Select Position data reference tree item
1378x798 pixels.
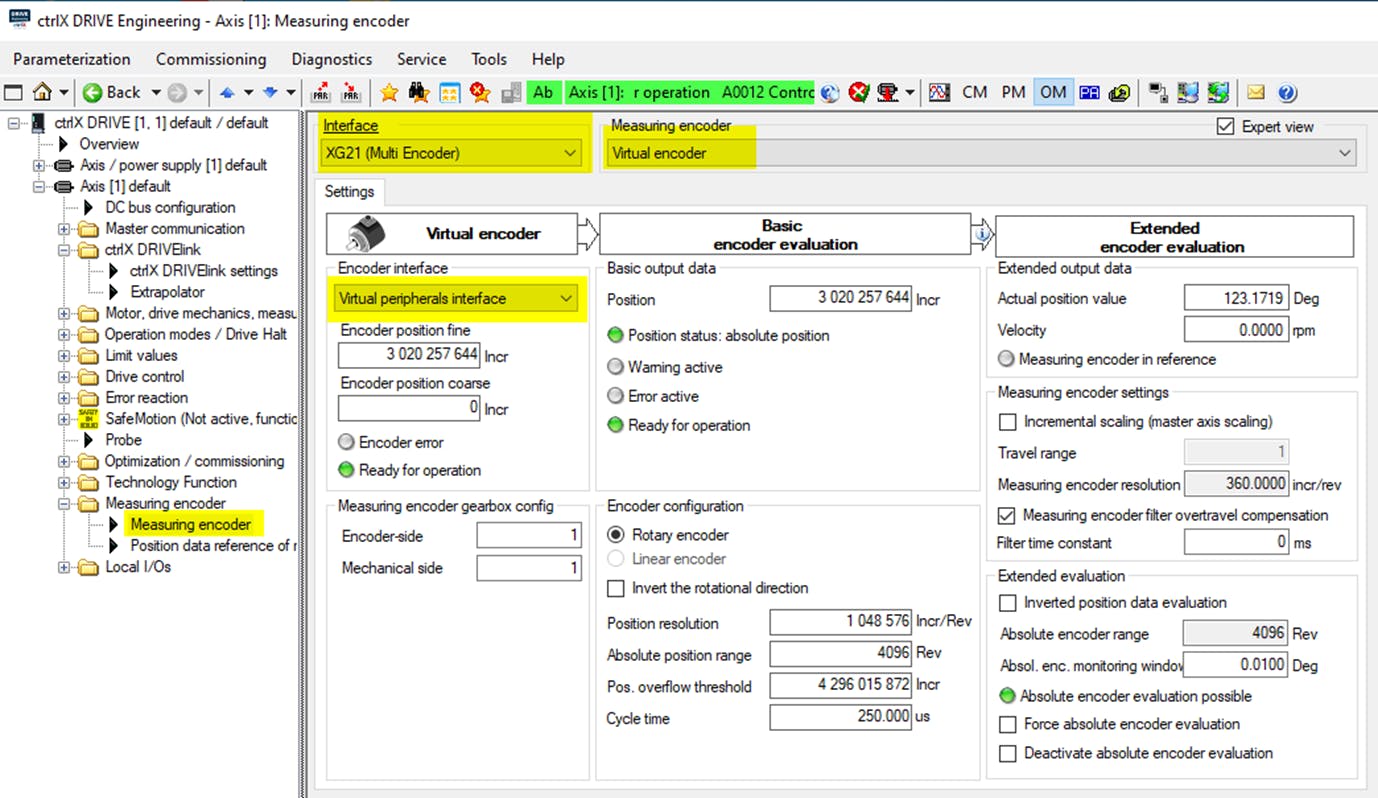tap(212, 546)
